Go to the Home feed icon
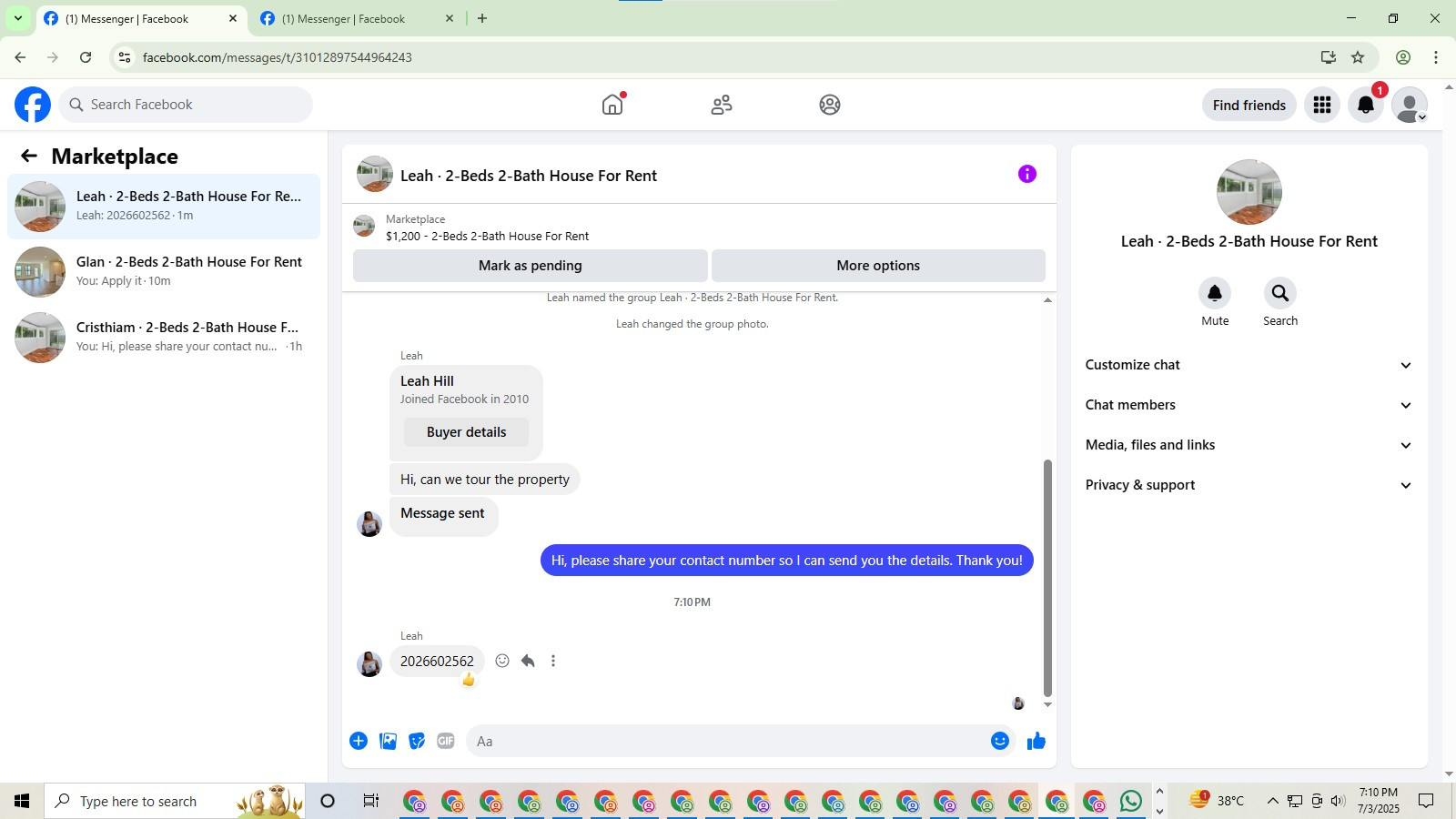This screenshot has height=819, width=1456. 612,105
